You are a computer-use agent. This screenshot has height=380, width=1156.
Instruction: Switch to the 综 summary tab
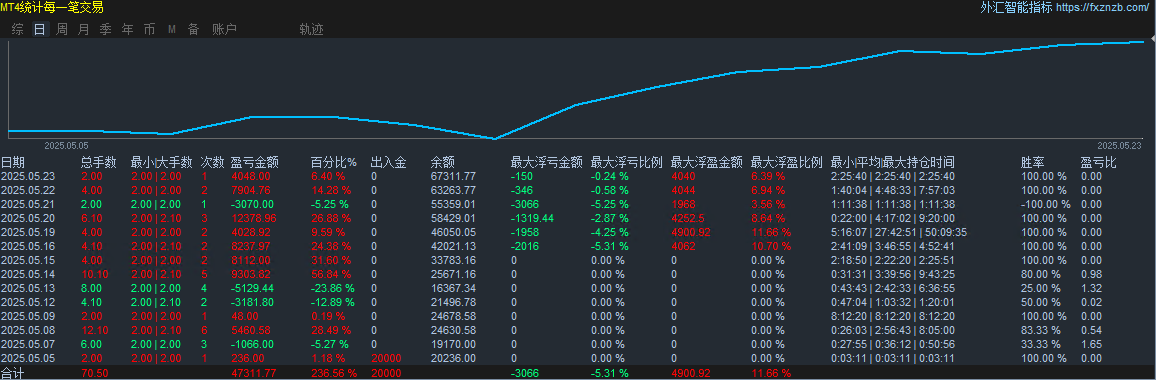coord(18,30)
